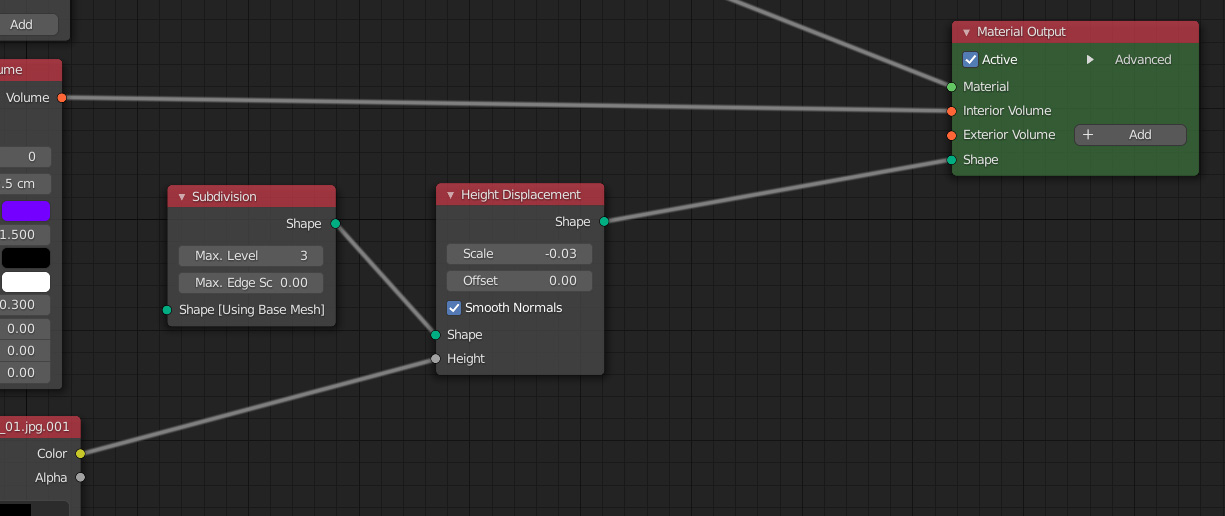The image size is (1225, 516).
Task: Click the Max. Level field in Subdivision
Action: (x=250, y=256)
